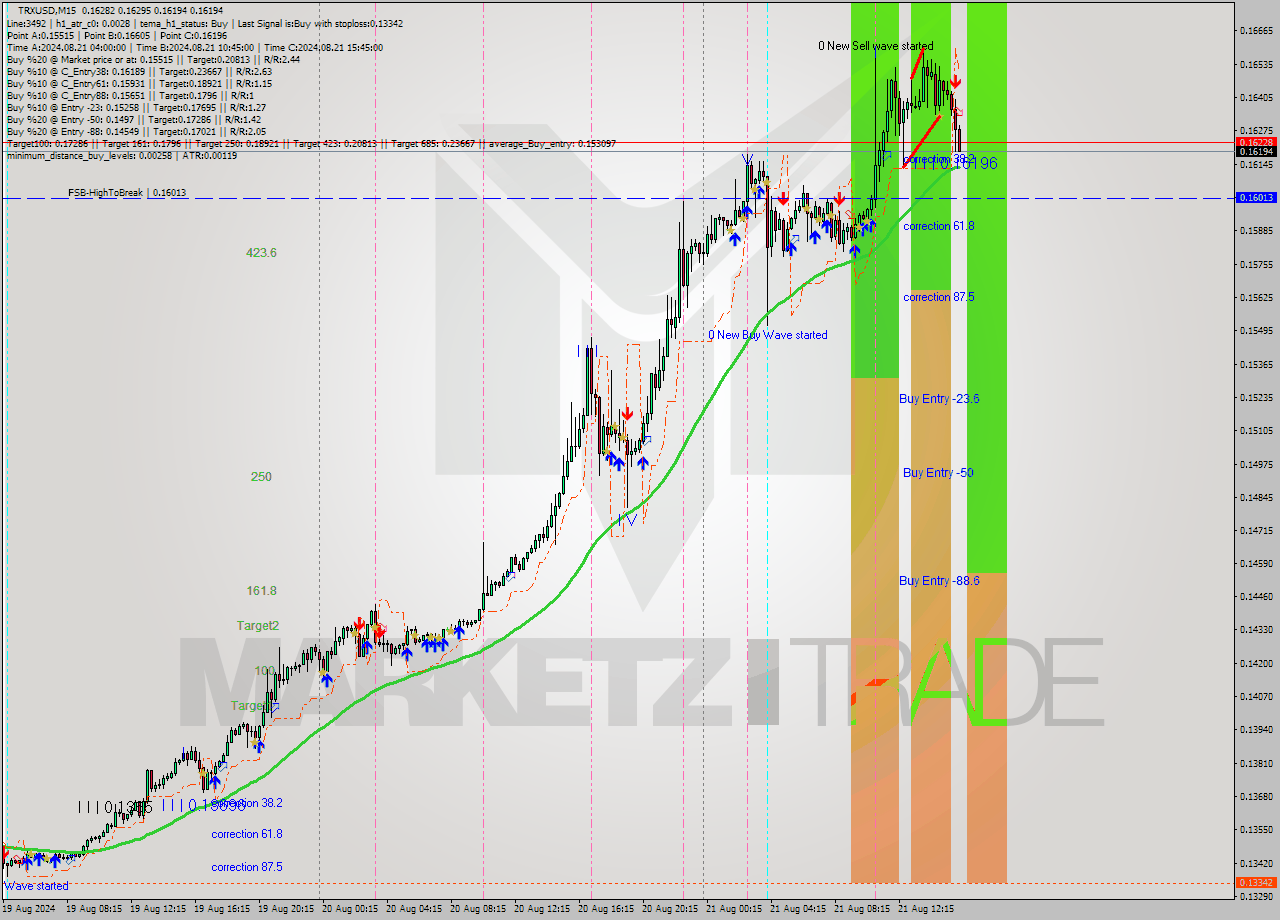This screenshot has height=920, width=1280.
Task: Click the '20 Aug 12:15' time label
Action: tap(542, 909)
